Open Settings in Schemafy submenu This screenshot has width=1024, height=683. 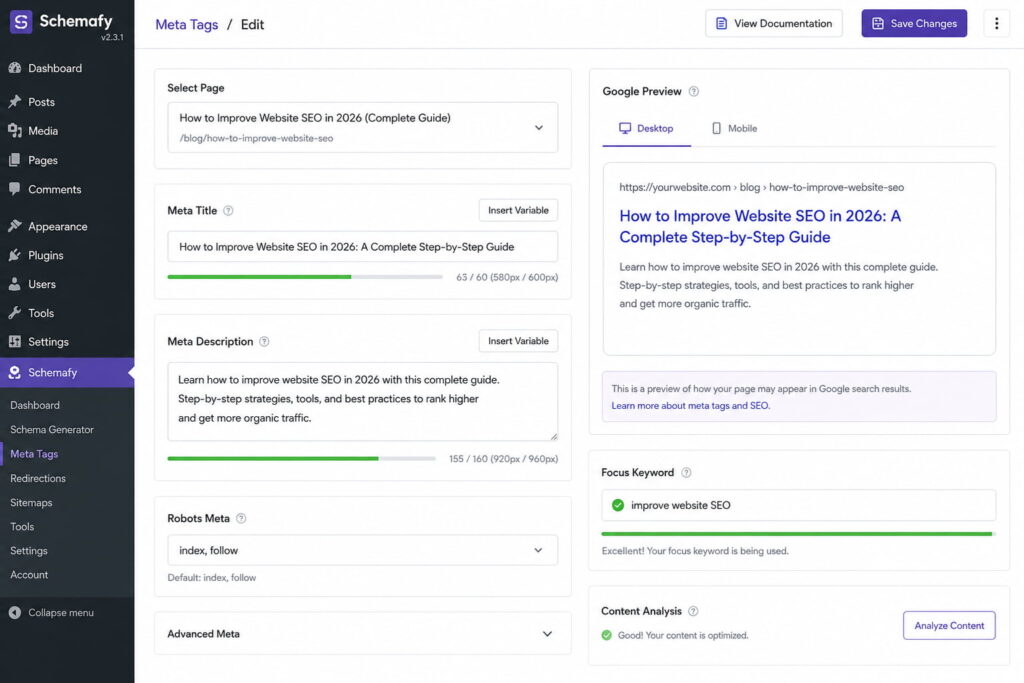[29, 550]
